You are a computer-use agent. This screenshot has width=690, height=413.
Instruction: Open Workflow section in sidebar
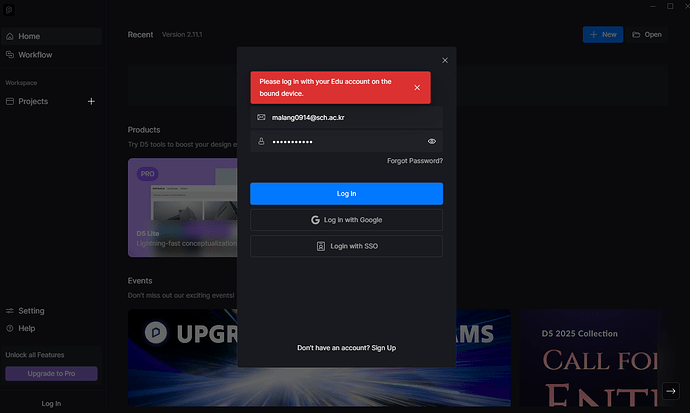35,55
